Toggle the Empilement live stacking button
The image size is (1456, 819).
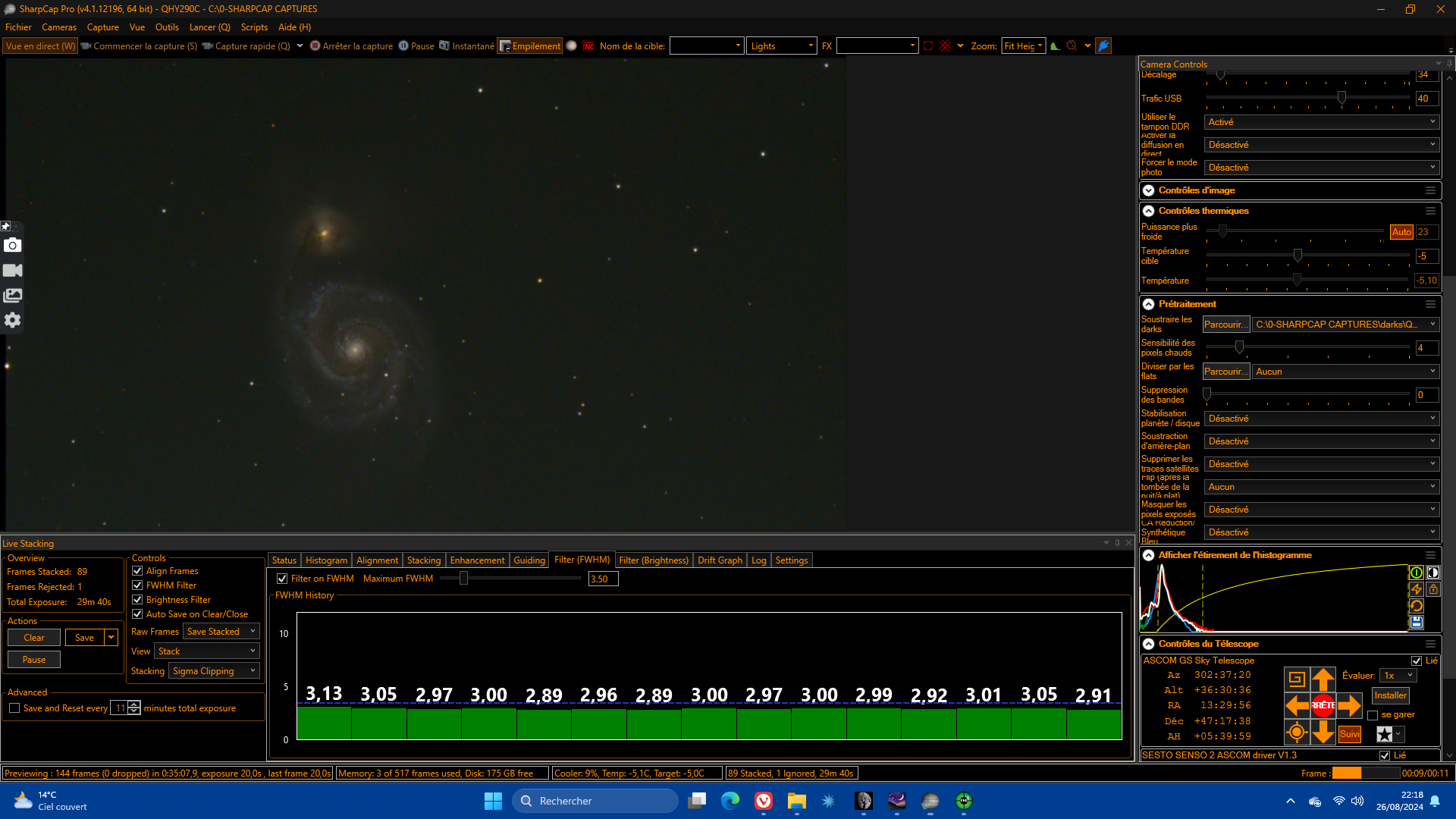coord(530,46)
